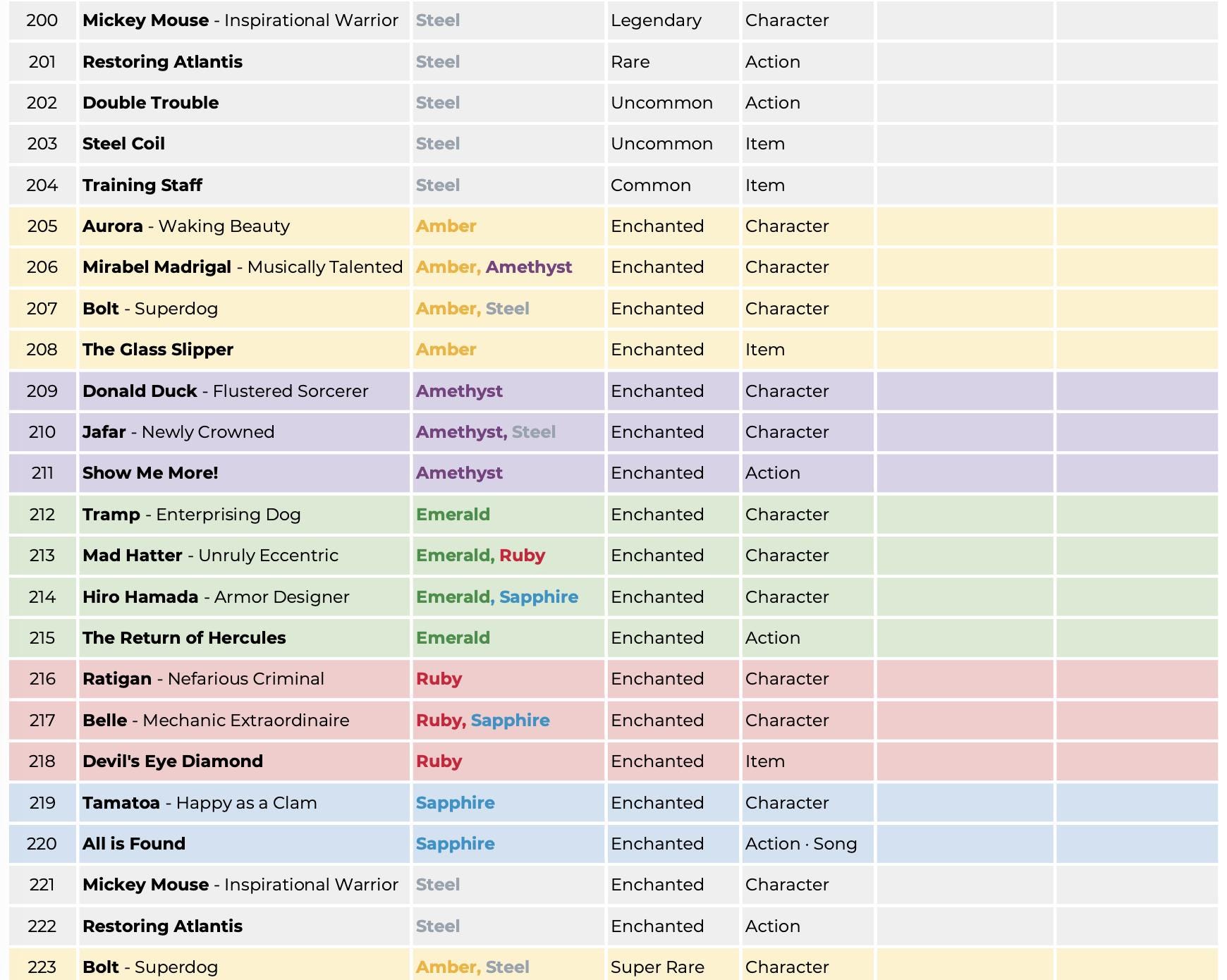Screen dimensions: 1227x980
Task: Select 'Sapphire' ink in Tamatoa row
Action: tap(456, 803)
